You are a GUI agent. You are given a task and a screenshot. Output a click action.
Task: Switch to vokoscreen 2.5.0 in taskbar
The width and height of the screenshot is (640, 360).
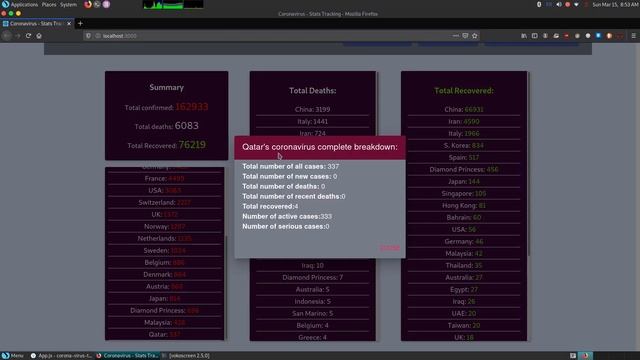click(186, 356)
